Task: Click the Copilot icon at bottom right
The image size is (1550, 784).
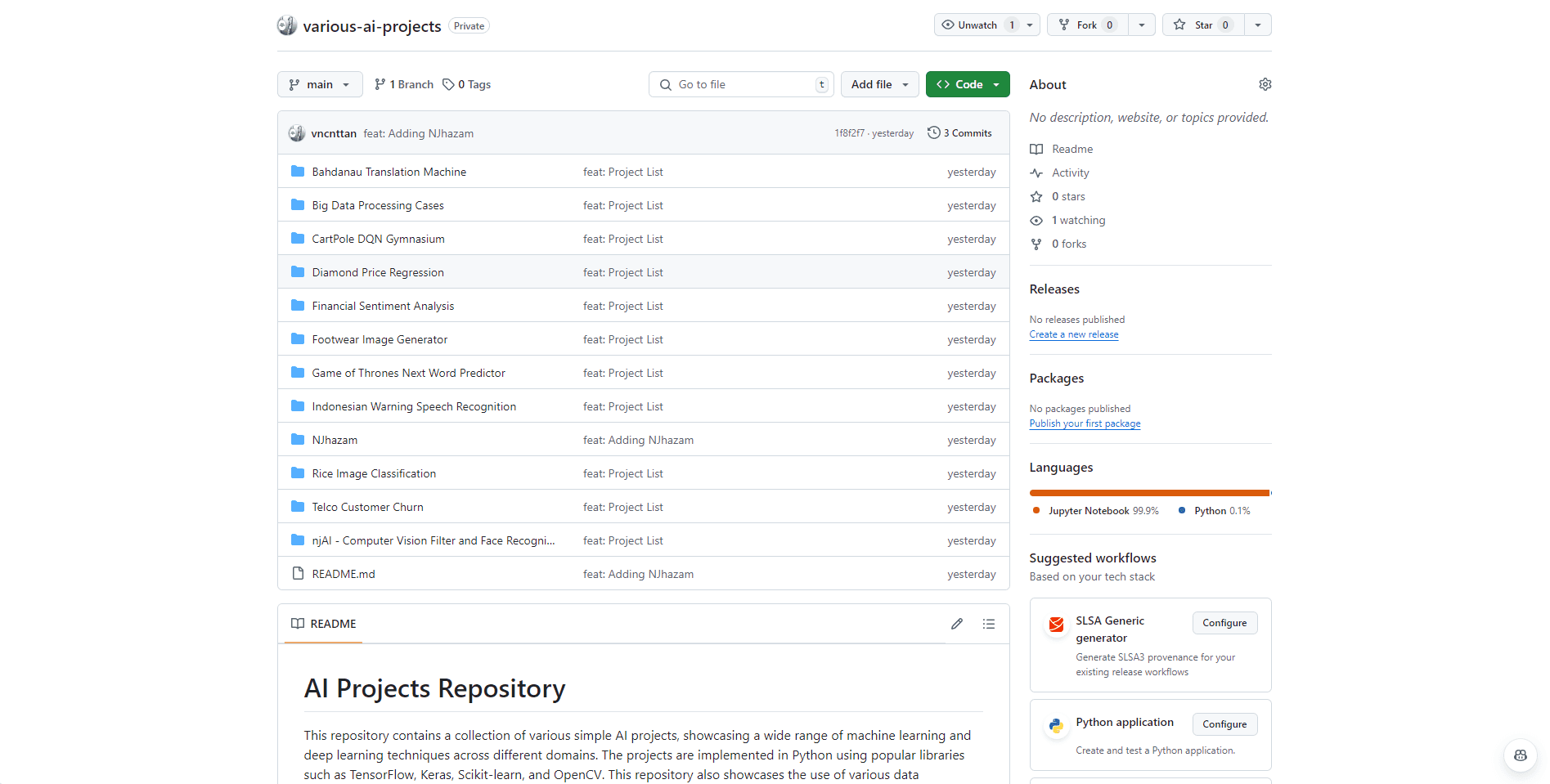Action: point(1520,755)
